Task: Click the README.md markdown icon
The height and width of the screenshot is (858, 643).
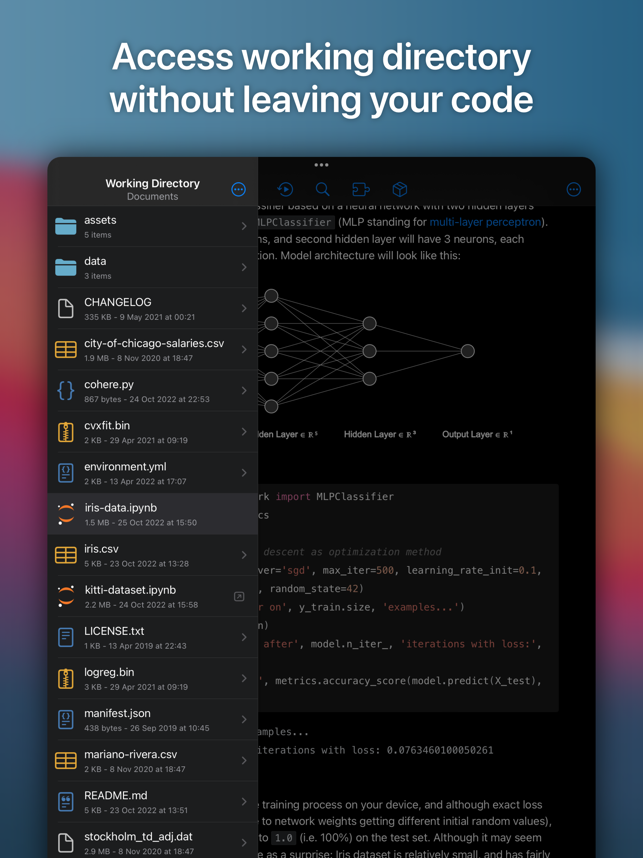Action: pyautogui.click(x=66, y=802)
